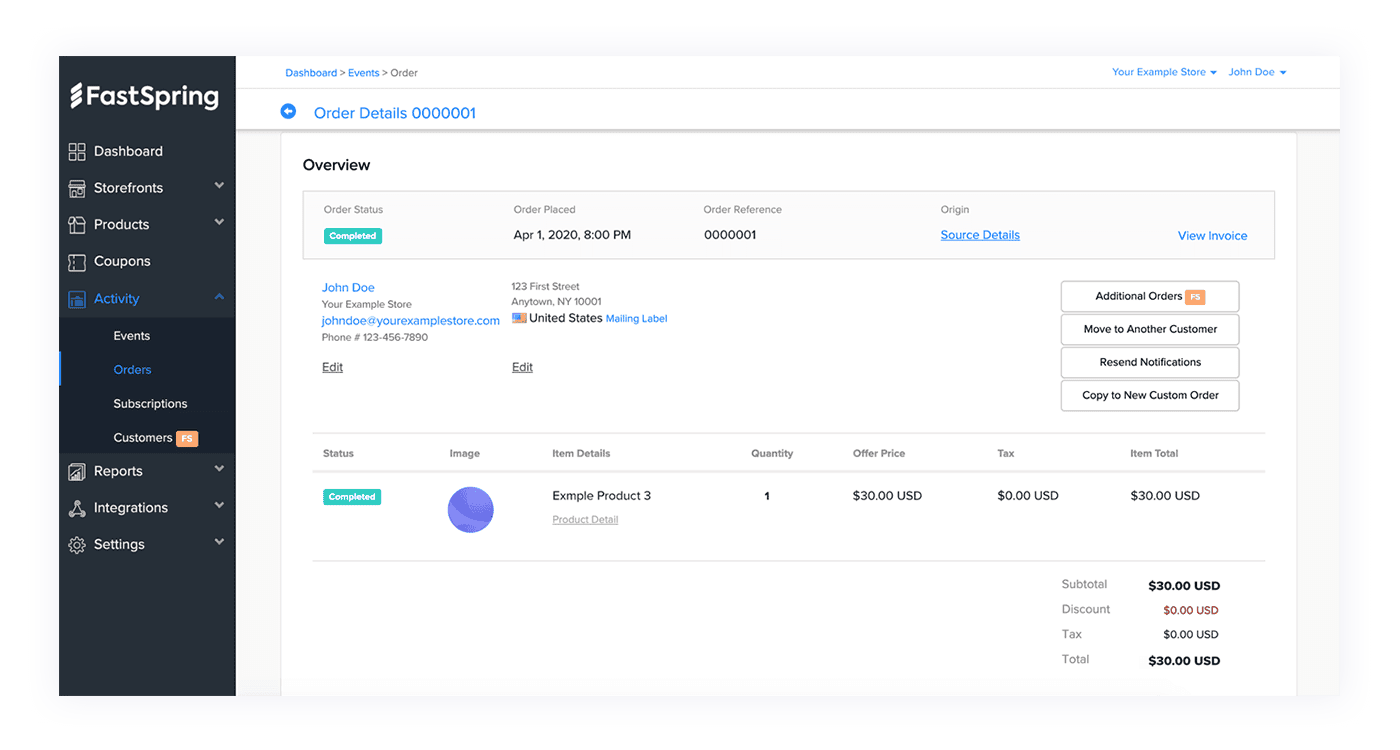Click the Storefronts shop icon
Viewport: 1400px width, 750px height.
77,188
